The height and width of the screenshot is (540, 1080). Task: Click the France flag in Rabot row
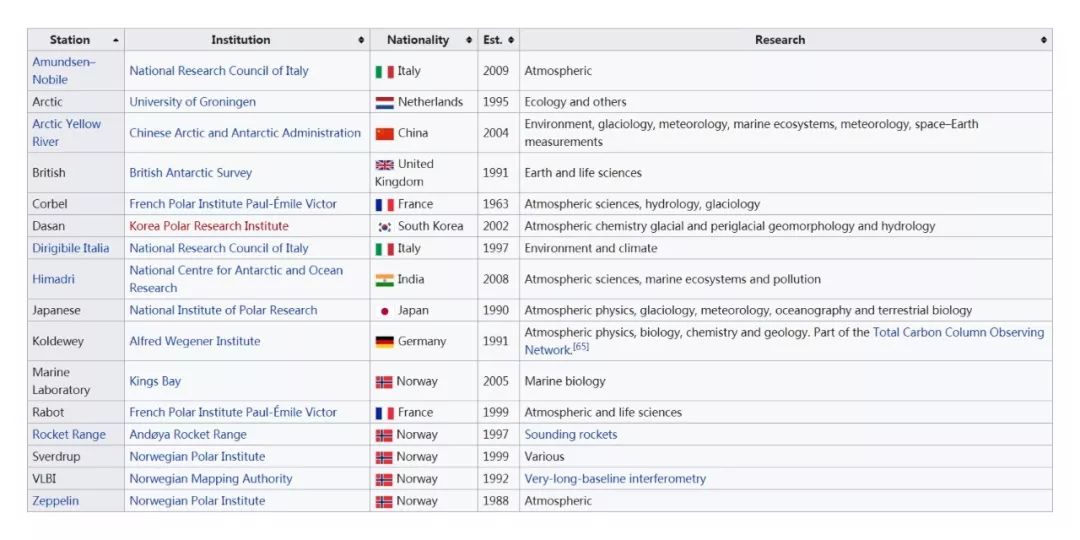point(384,413)
